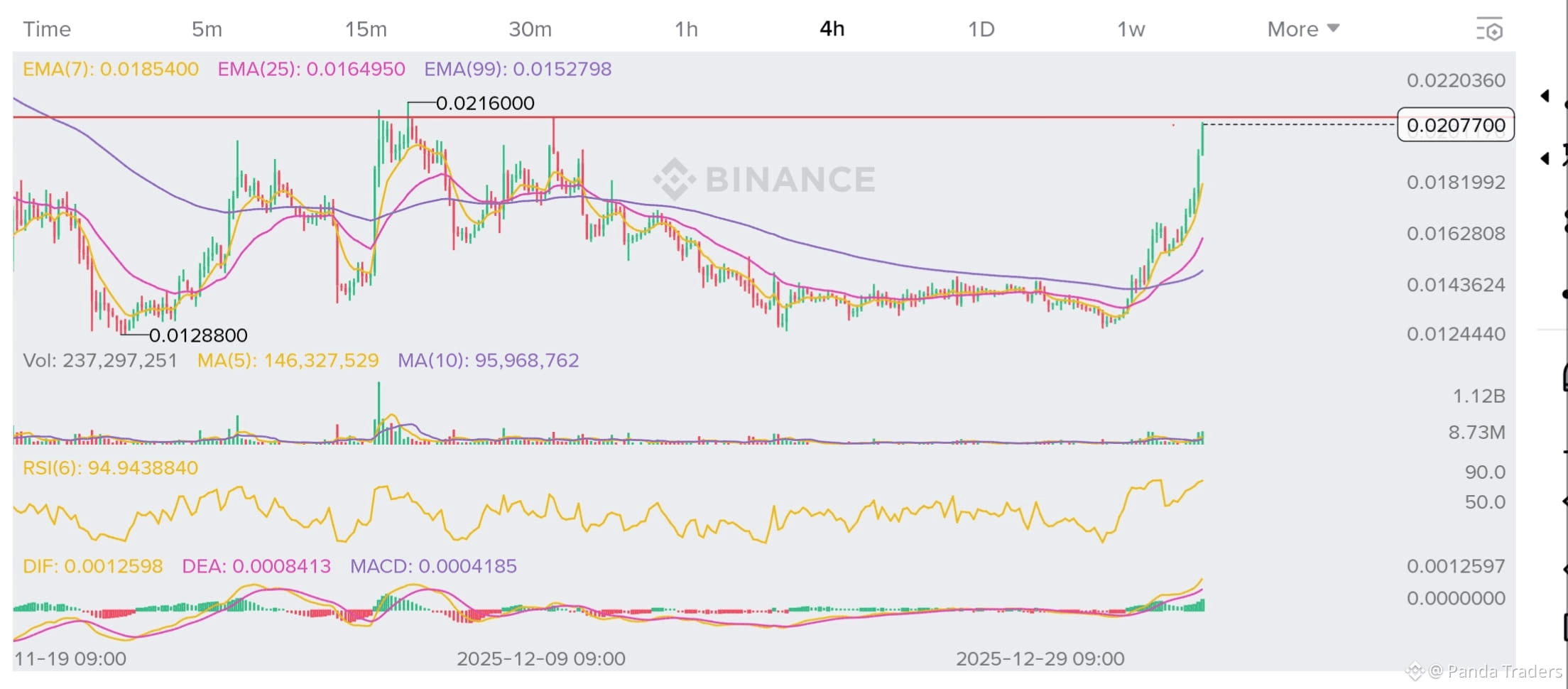Click the EMA(99): 0.0152798 indicator label
The width and height of the screenshot is (1568, 689).
pos(518,69)
